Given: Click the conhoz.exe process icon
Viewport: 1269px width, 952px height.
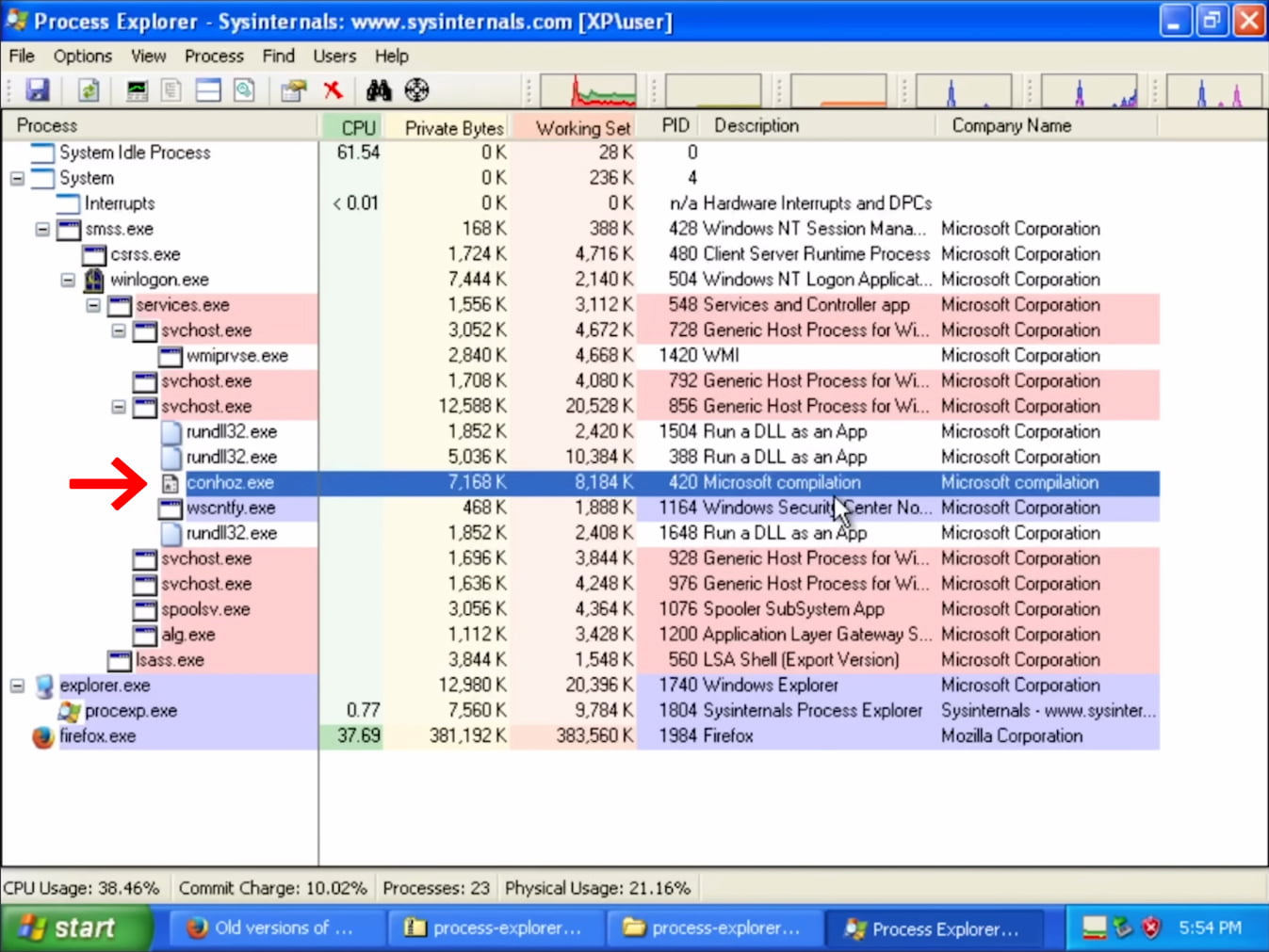Looking at the screenshot, I should tap(171, 483).
